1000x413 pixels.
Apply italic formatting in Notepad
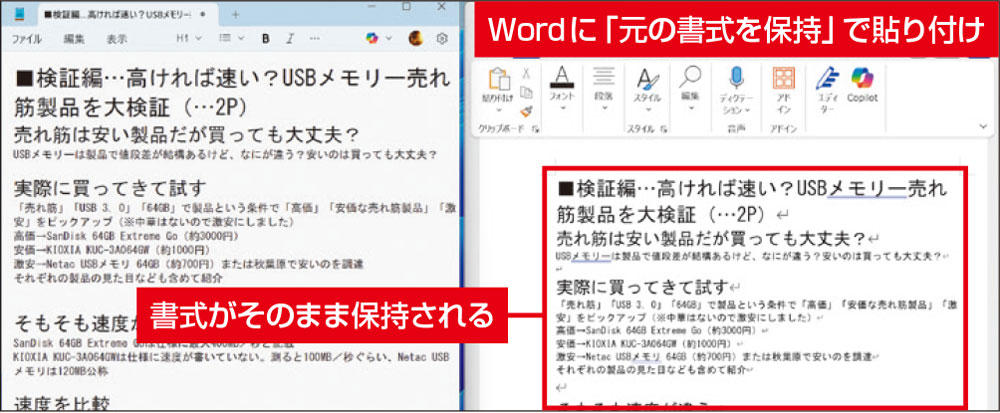[290, 38]
